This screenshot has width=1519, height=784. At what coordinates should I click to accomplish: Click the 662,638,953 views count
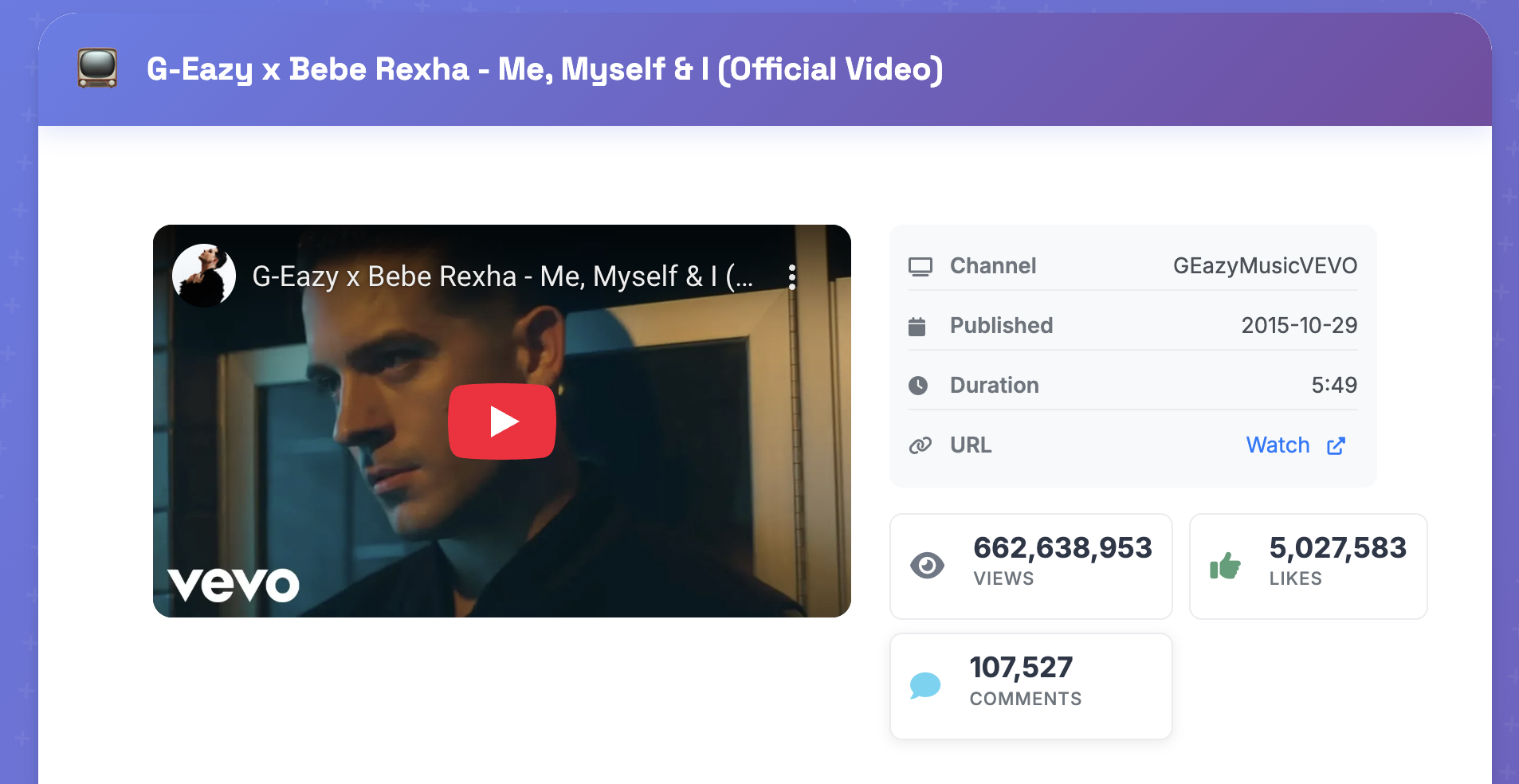click(x=1062, y=548)
